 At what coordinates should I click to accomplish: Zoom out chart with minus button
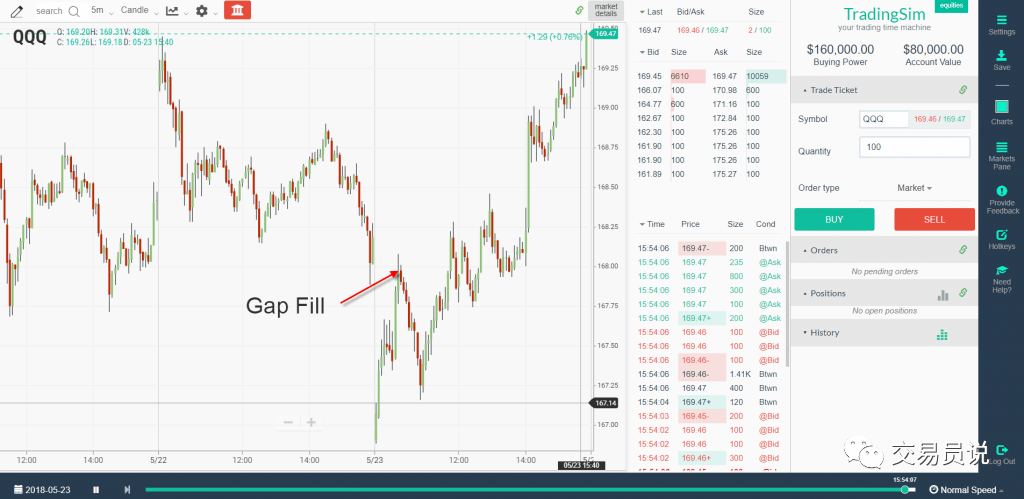288,422
